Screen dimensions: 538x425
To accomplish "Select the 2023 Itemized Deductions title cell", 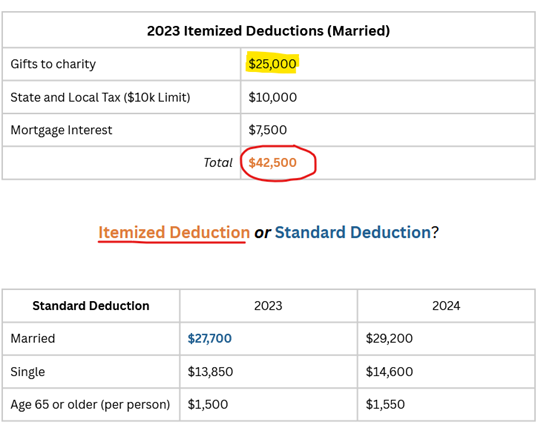I will (268, 31).
